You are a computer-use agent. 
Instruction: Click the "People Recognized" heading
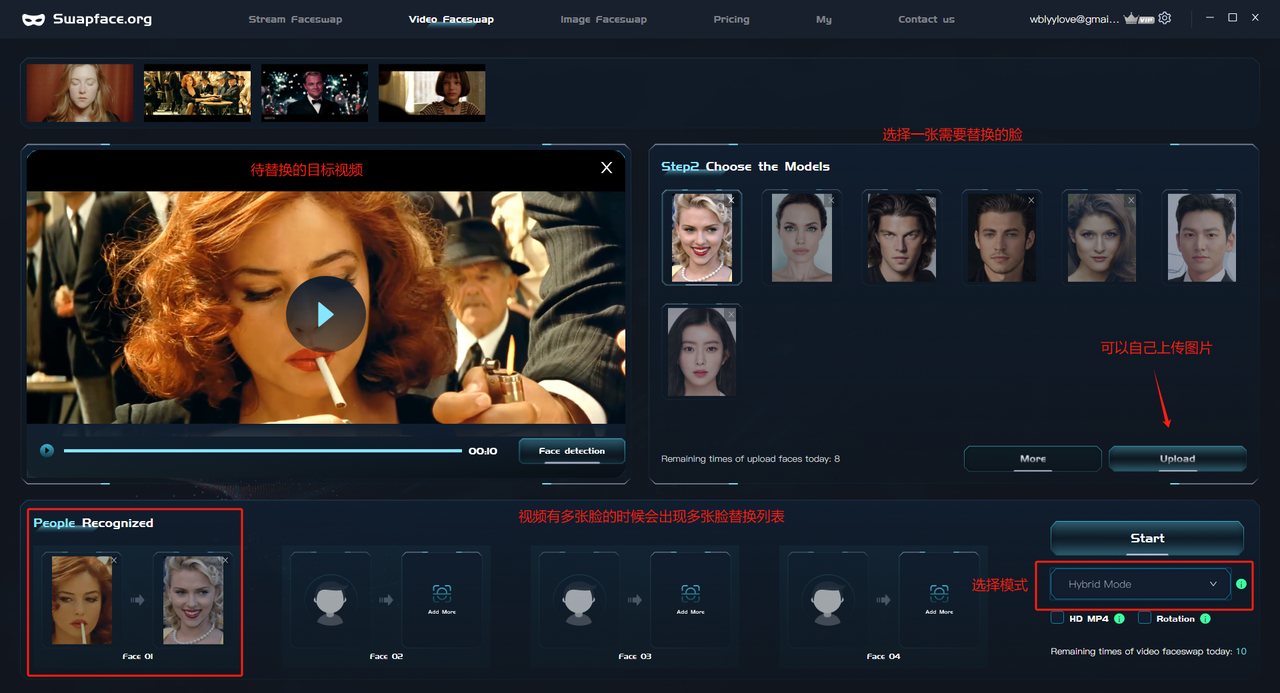[93, 523]
